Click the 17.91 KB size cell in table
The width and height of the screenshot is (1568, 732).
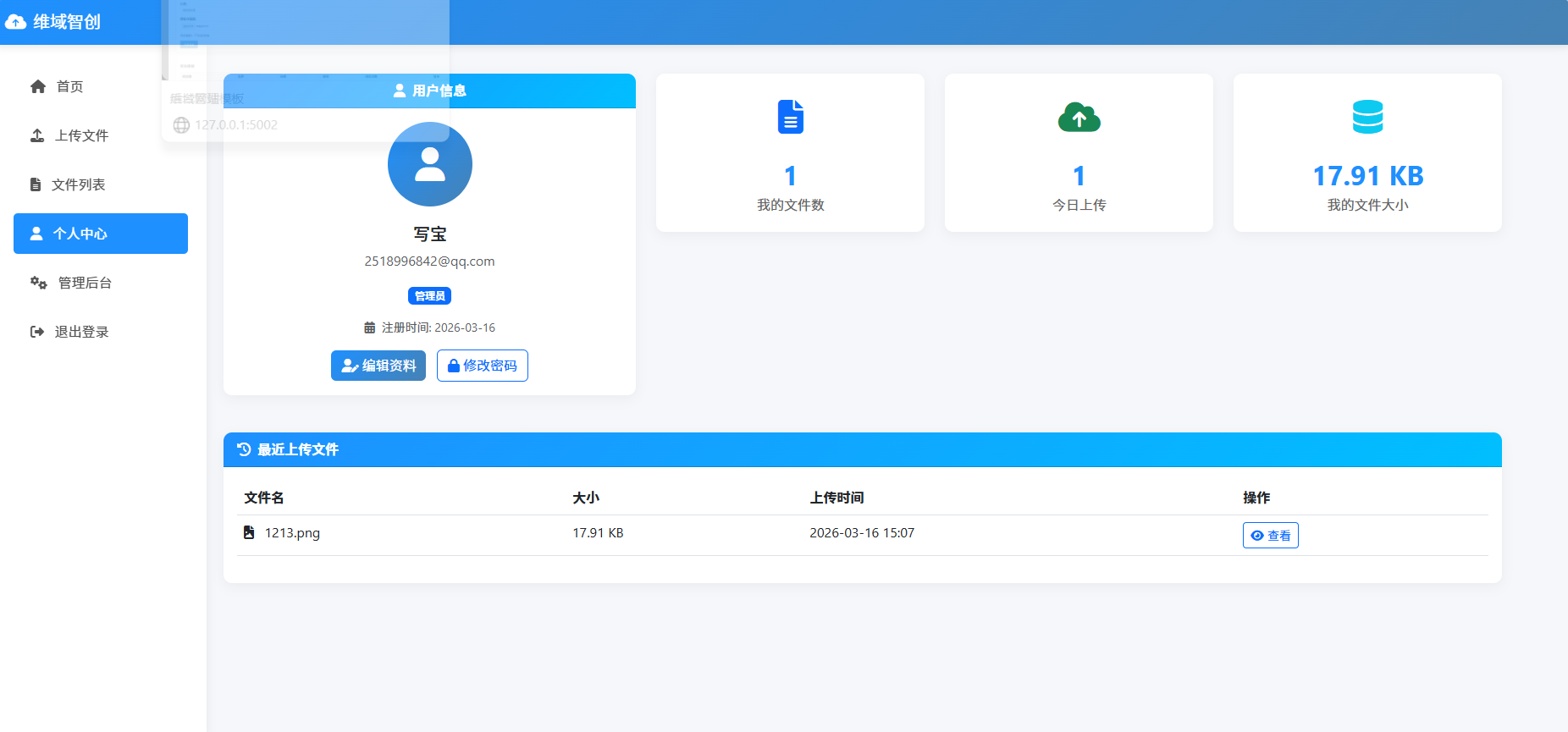(598, 533)
